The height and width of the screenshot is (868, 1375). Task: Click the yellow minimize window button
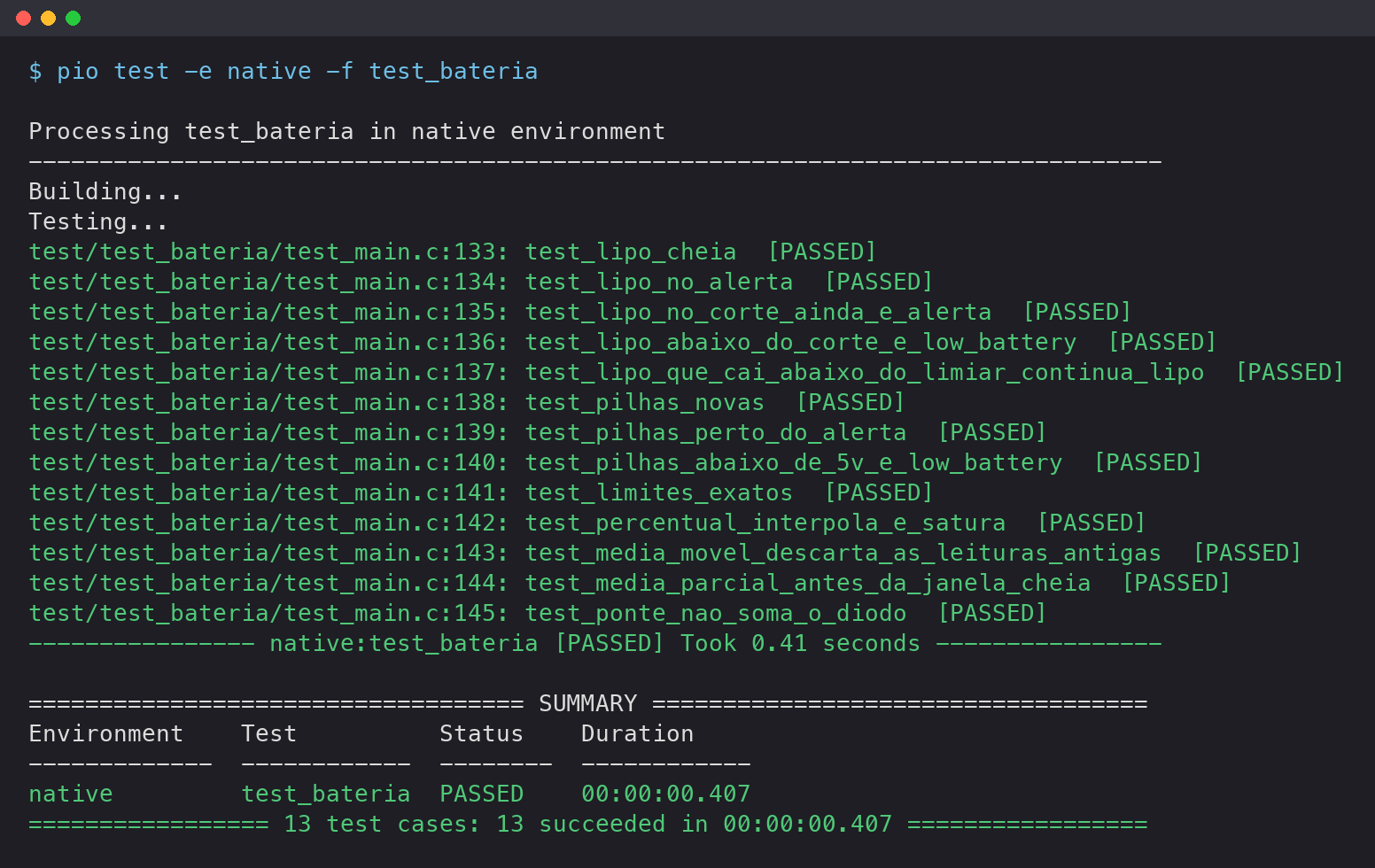(49, 18)
